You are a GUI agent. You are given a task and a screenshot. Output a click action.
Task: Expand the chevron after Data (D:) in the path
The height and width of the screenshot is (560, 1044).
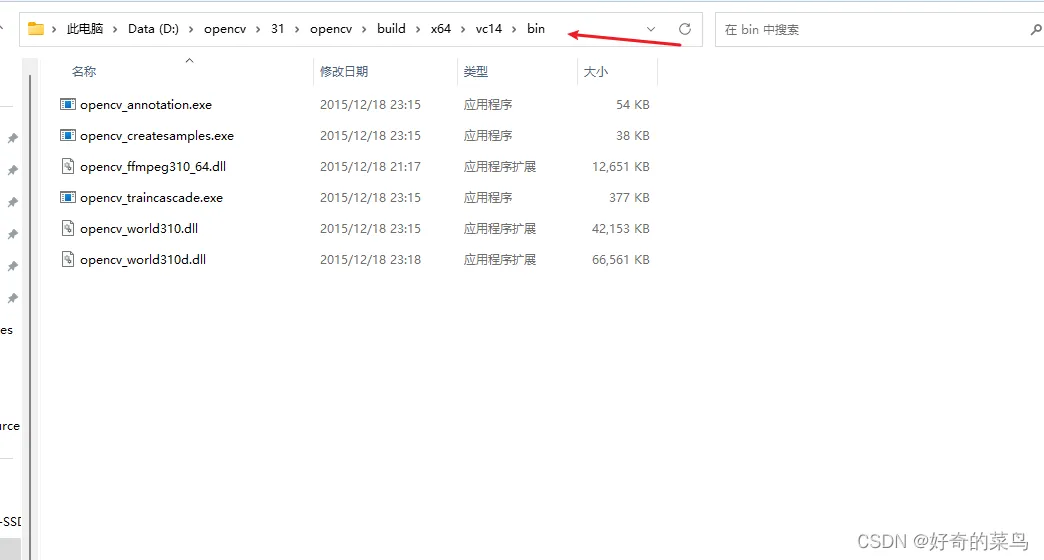[191, 29]
